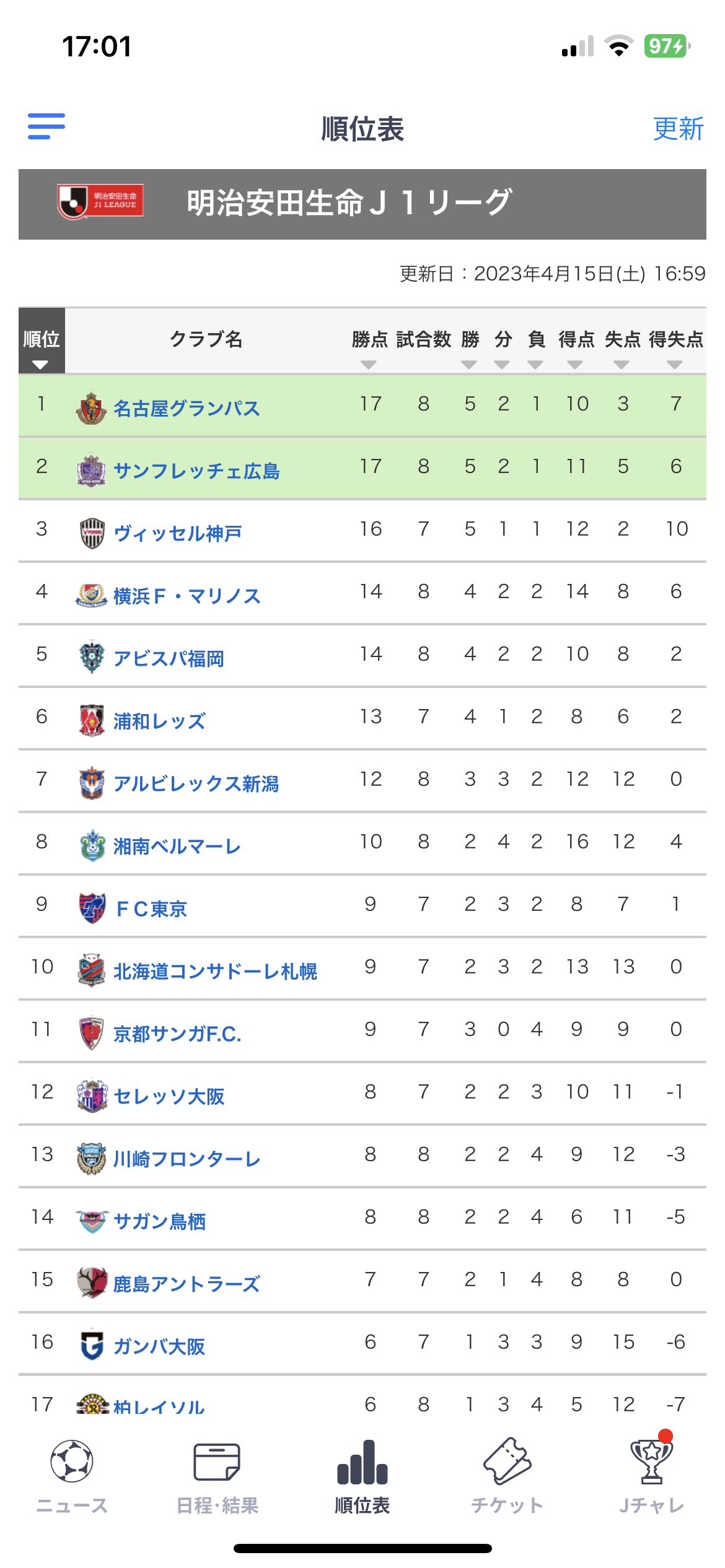Open the hamburger menu icon
This screenshot has width=725, height=1568.
(x=46, y=126)
